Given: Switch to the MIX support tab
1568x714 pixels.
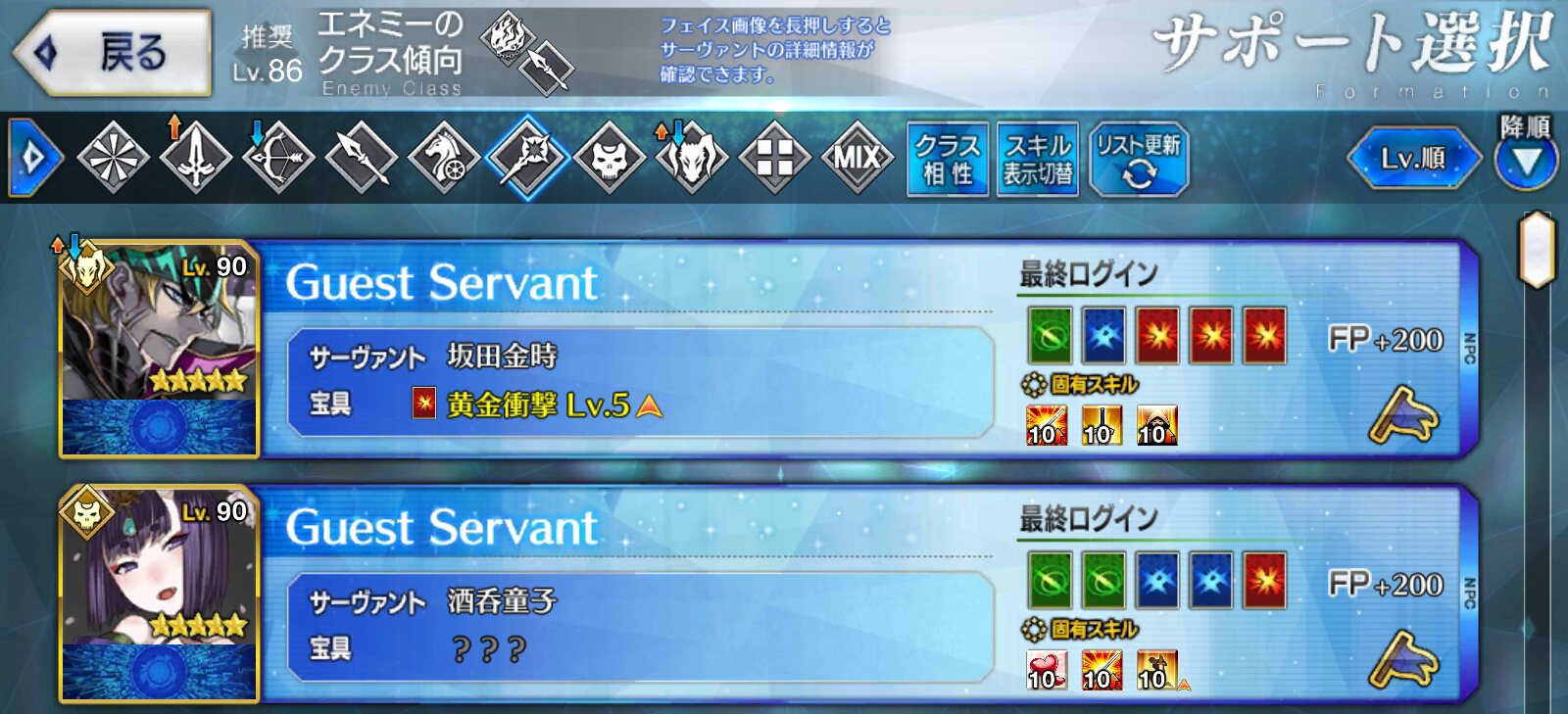Looking at the screenshot, I should click(x=857, y=157).
